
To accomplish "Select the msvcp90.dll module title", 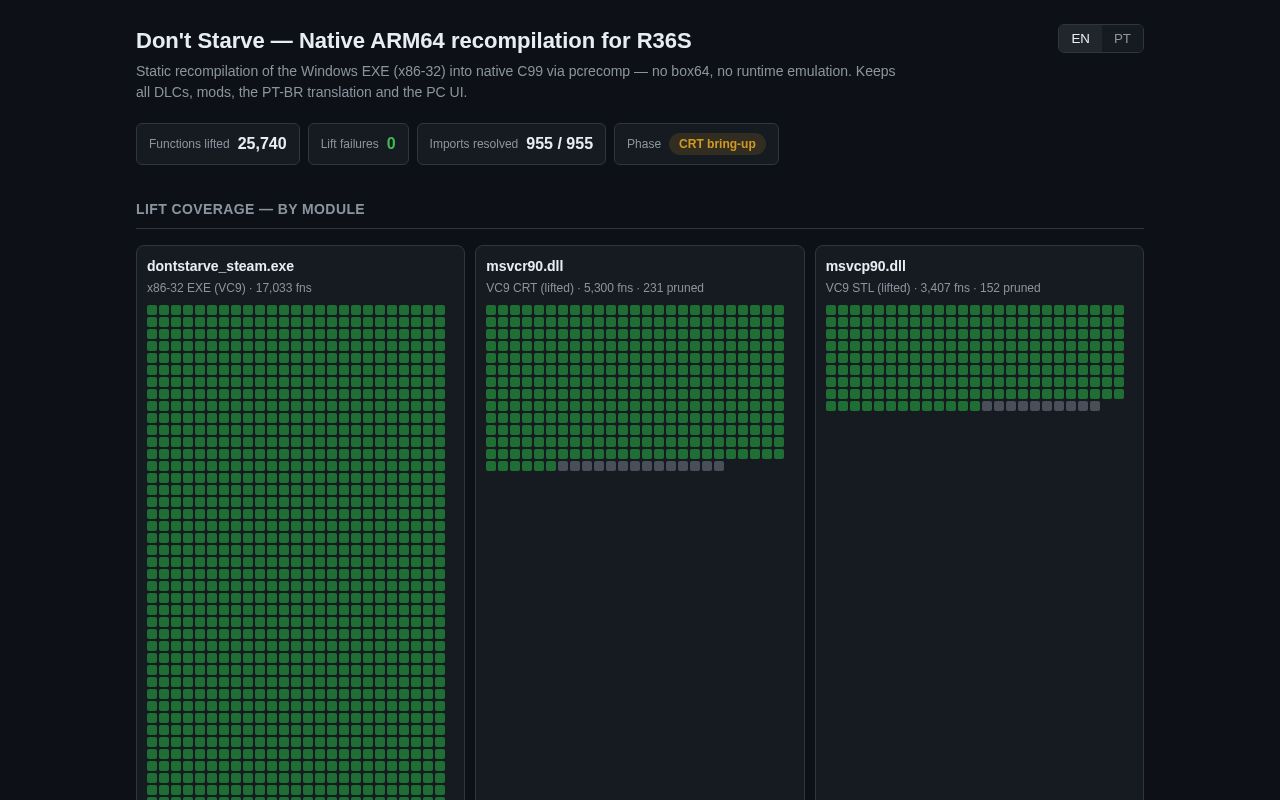I will [865, 266].
